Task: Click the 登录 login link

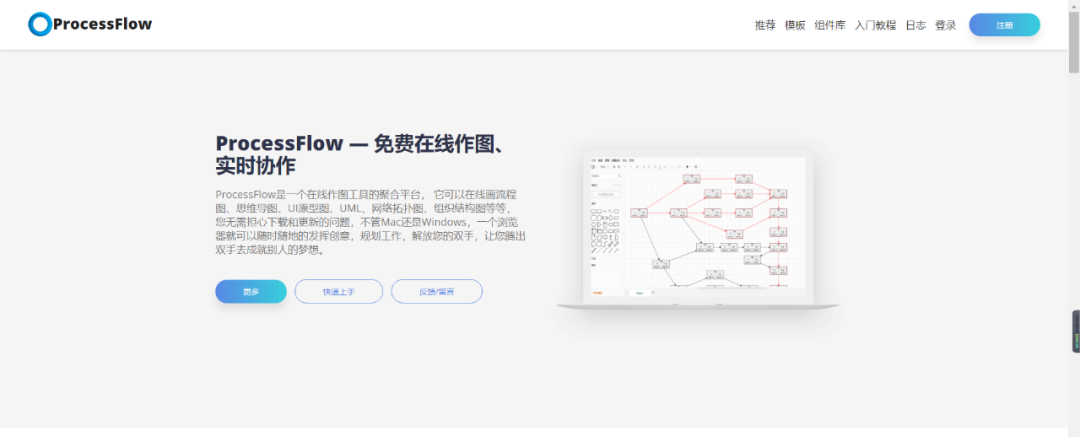Action: [945, 26]
